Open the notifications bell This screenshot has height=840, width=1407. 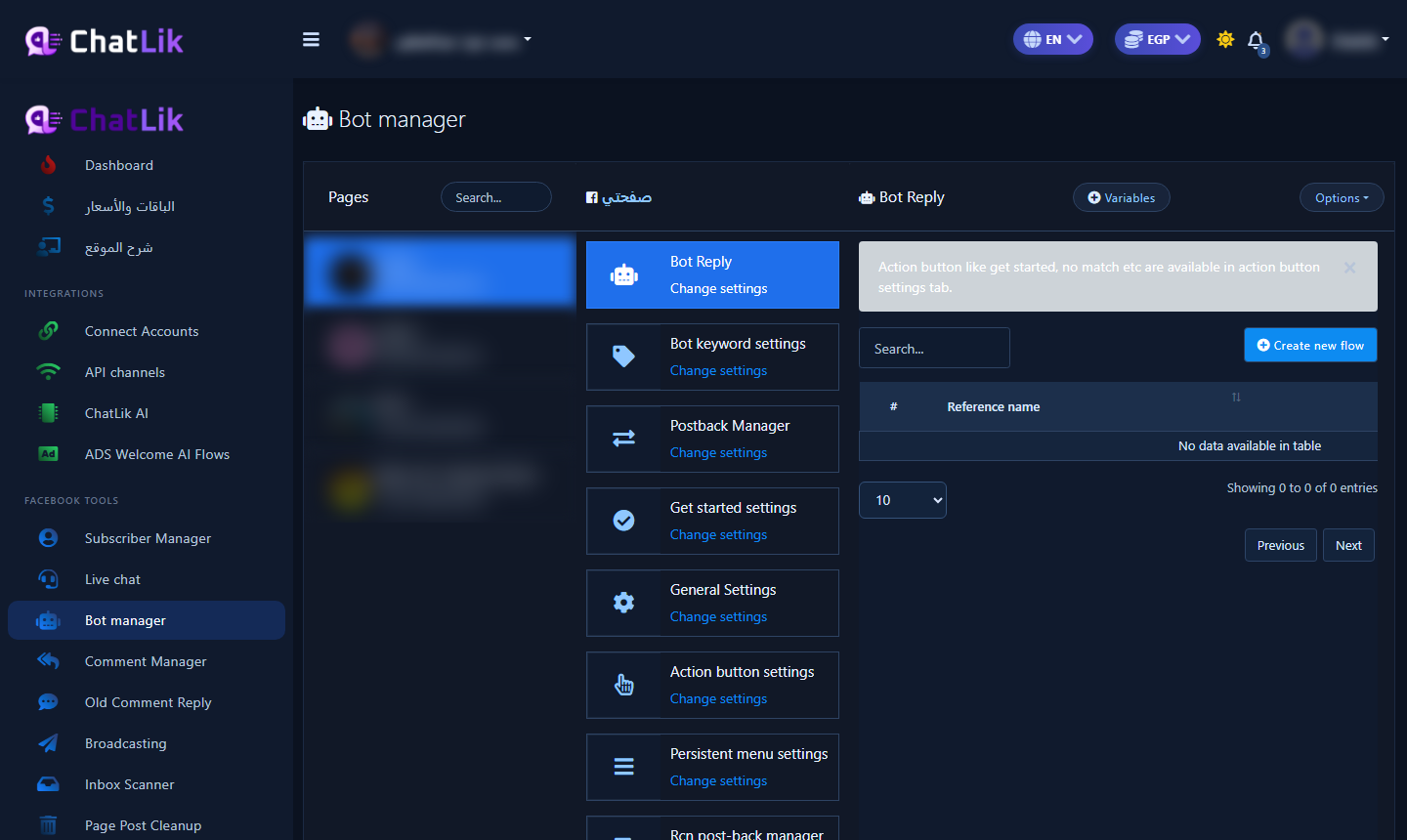tap(1257, 40)
